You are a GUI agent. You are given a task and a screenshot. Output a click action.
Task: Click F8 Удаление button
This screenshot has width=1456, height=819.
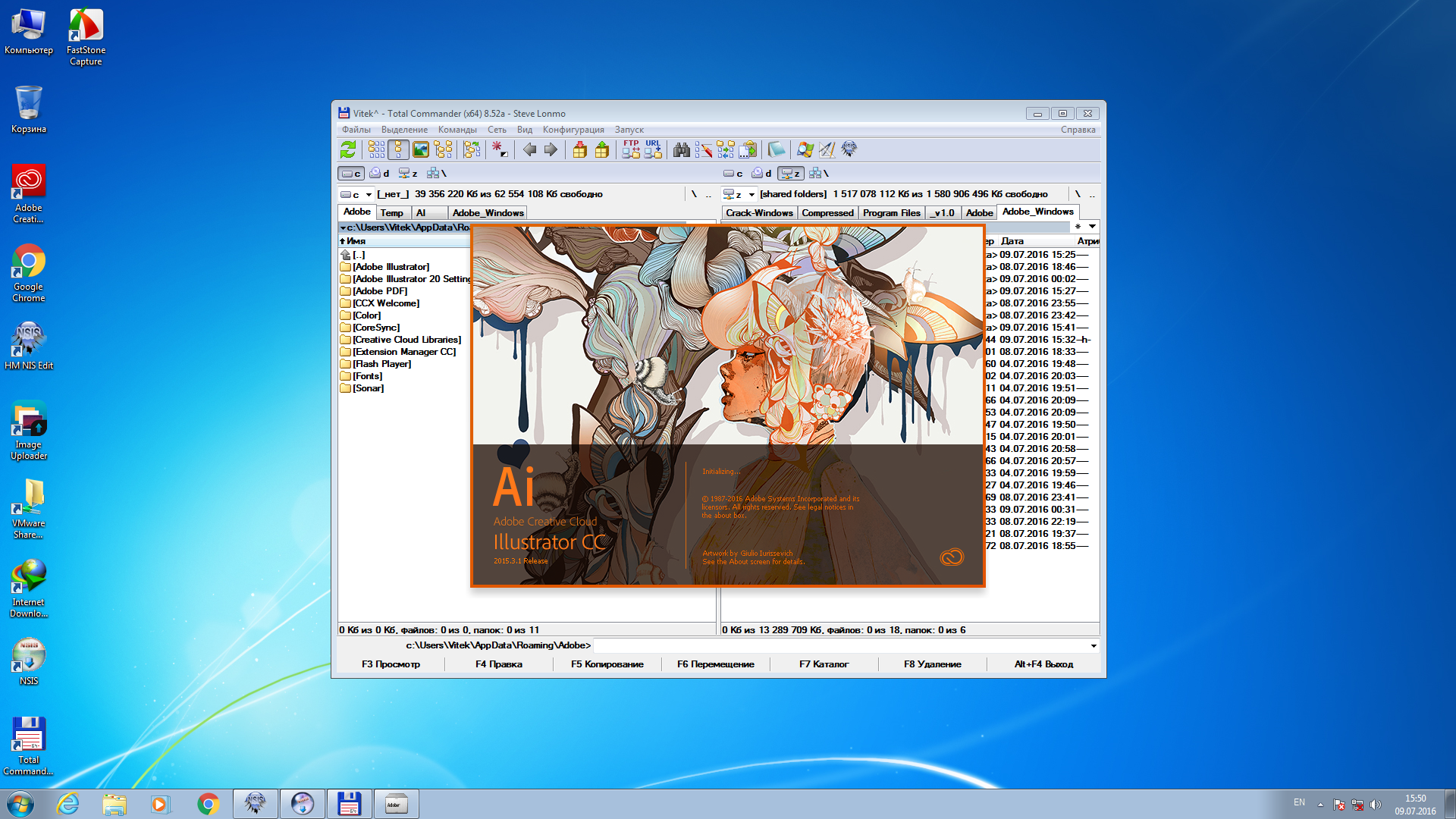coord(933,664)
